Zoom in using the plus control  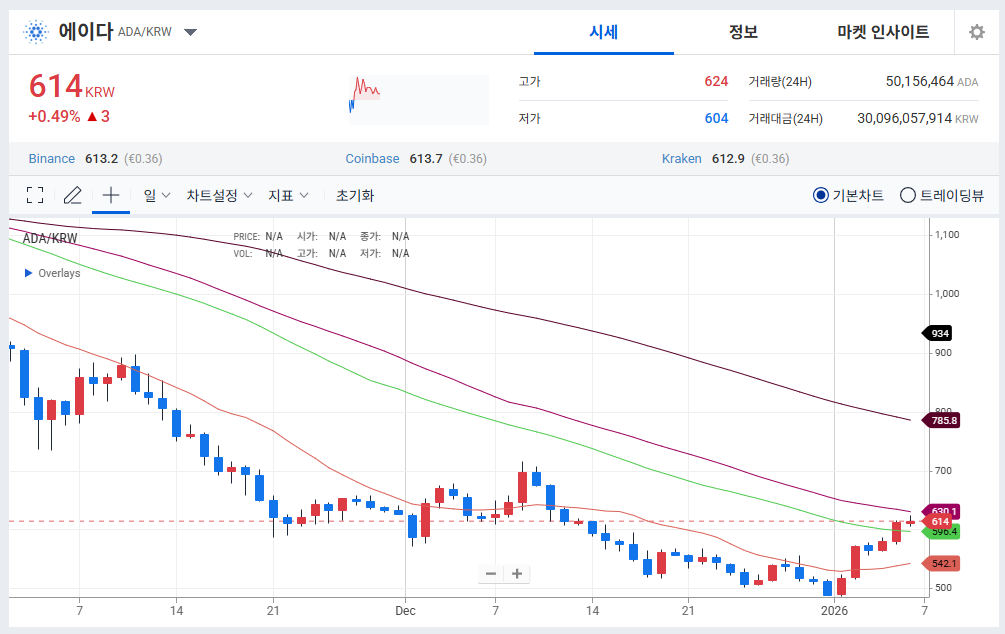click(516, 573)
